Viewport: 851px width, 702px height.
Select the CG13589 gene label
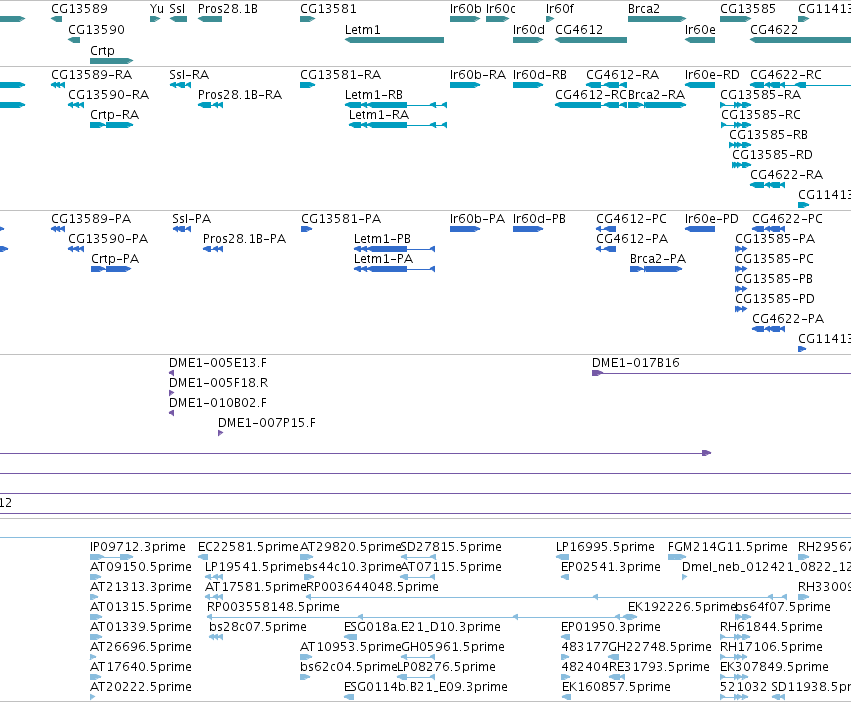79,9
